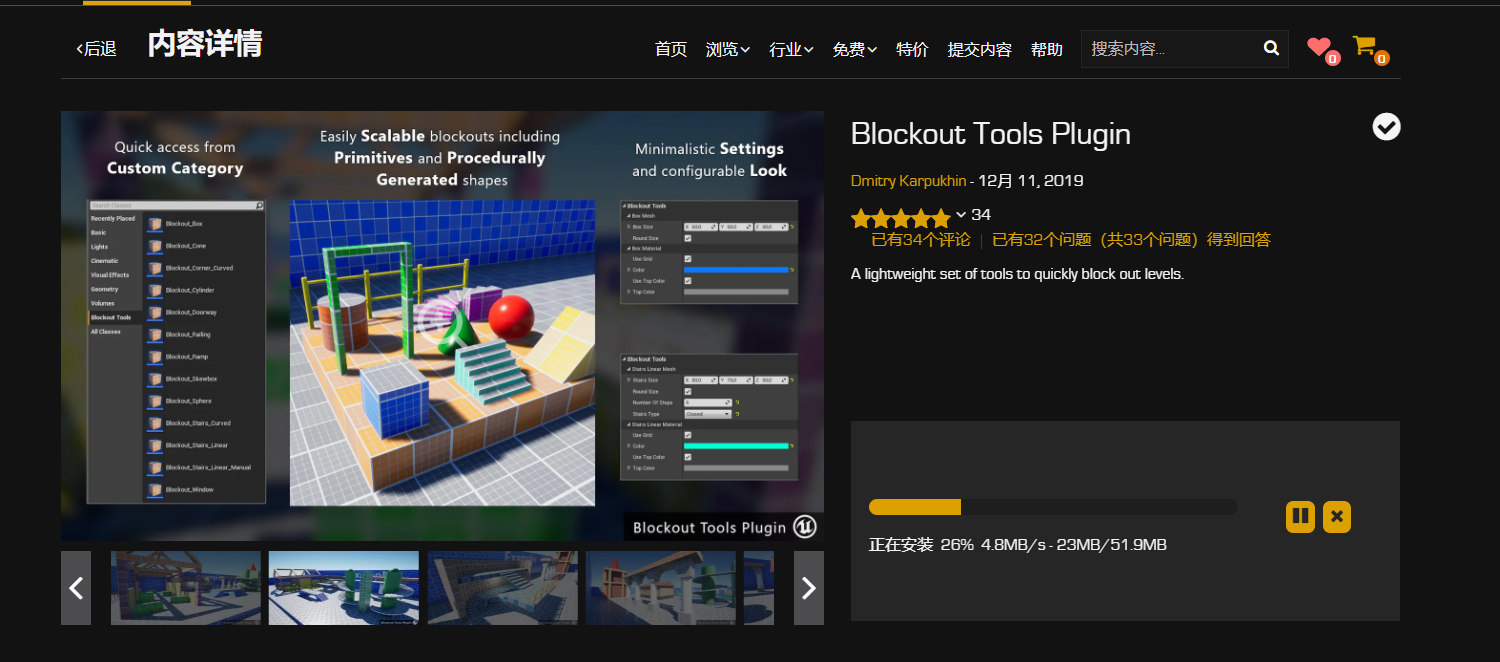Viewport: 1500px width, 662px height.
Task: Open the 帮助 menu item
Action: click(x=1047, y=49)
